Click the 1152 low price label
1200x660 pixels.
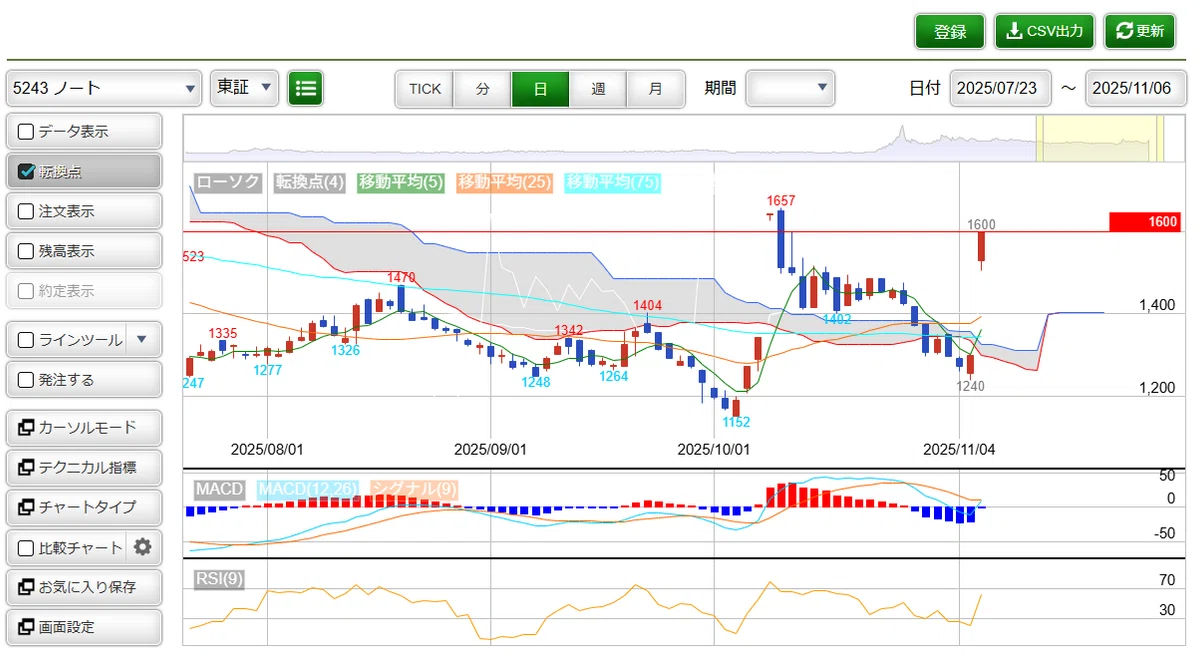click(x=736, y=422)
